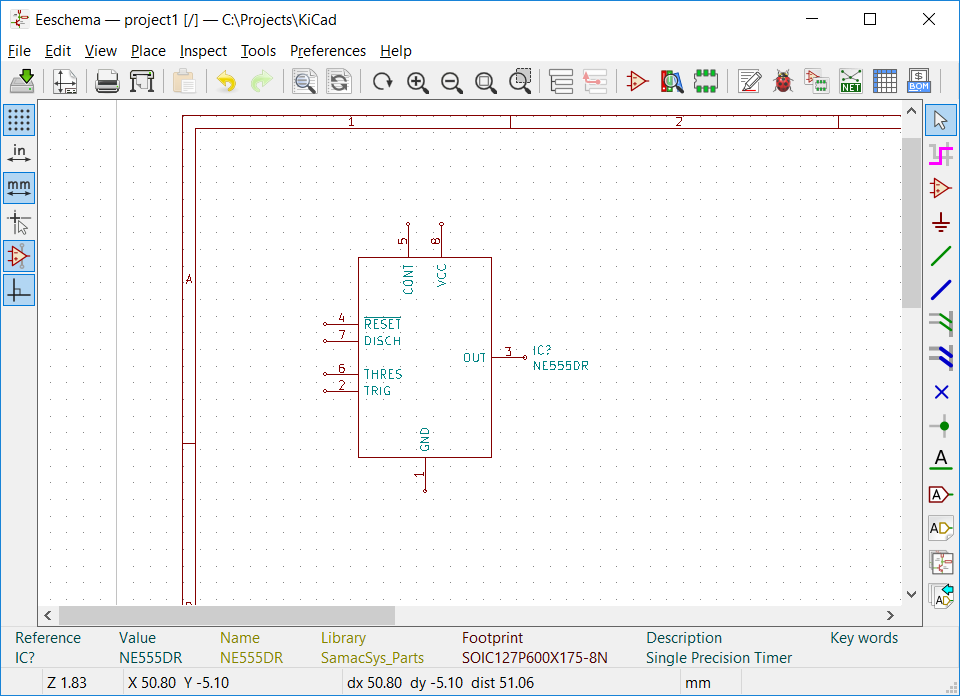
Task: Undo the last schematic edit
Action: coord(228,81)
